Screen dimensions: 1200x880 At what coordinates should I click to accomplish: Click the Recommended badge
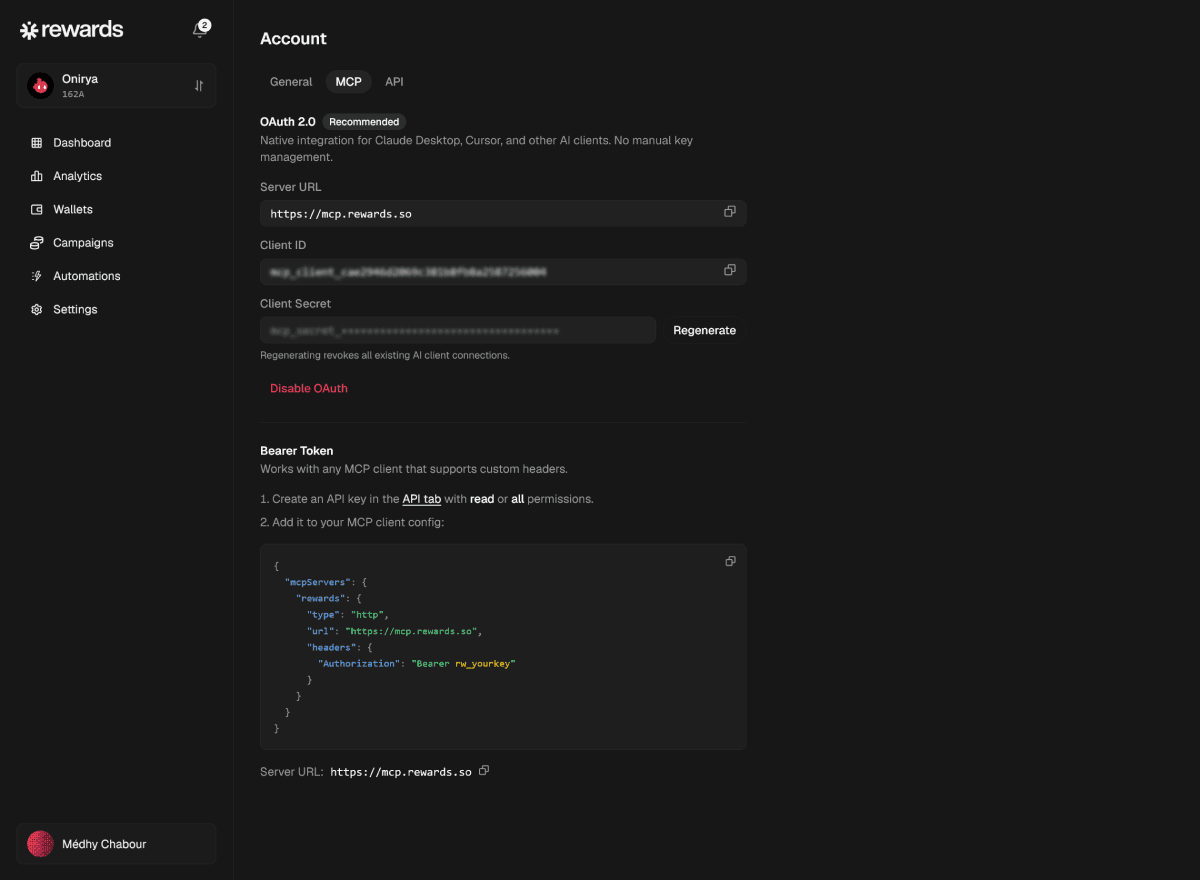(364, 122)
